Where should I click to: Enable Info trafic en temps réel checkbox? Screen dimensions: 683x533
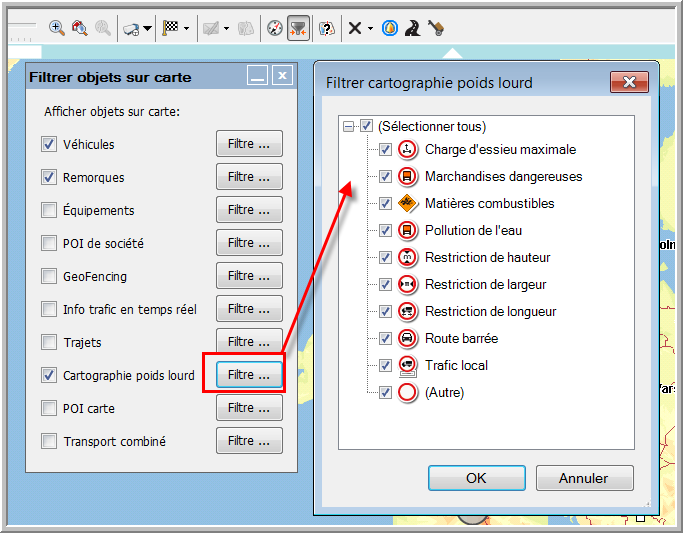49,309
